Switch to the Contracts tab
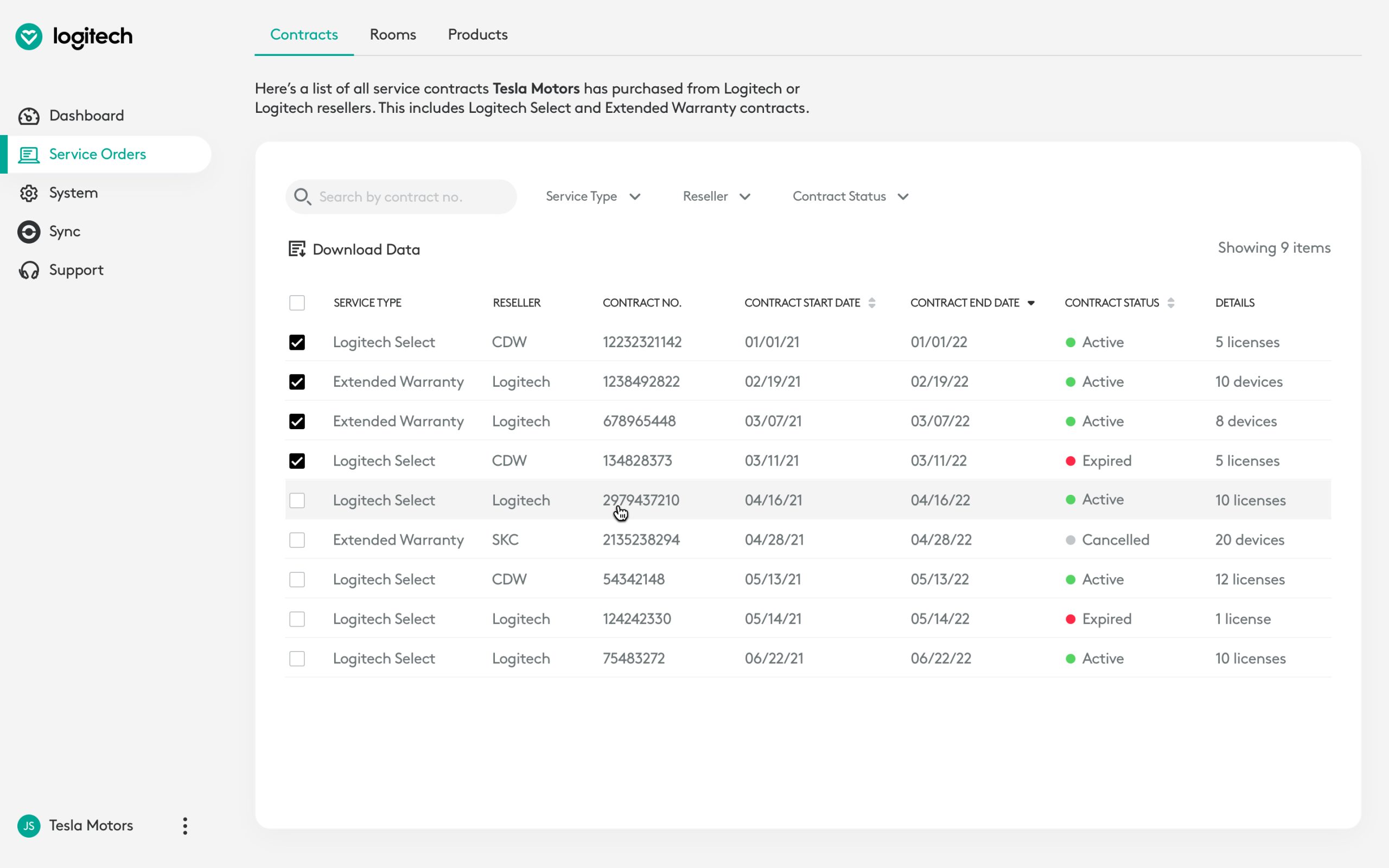Screen dimensions: 1389x868 pyautogui.click(x=304, y=34)
